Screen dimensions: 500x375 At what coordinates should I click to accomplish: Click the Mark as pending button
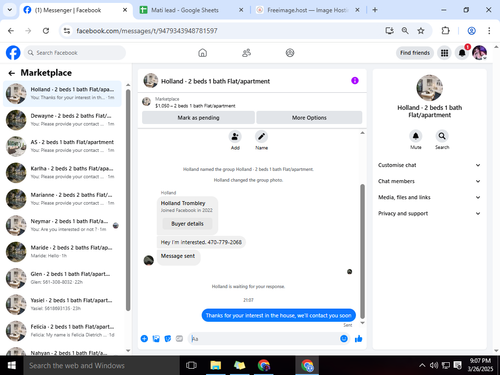click(x=198, y=118)
